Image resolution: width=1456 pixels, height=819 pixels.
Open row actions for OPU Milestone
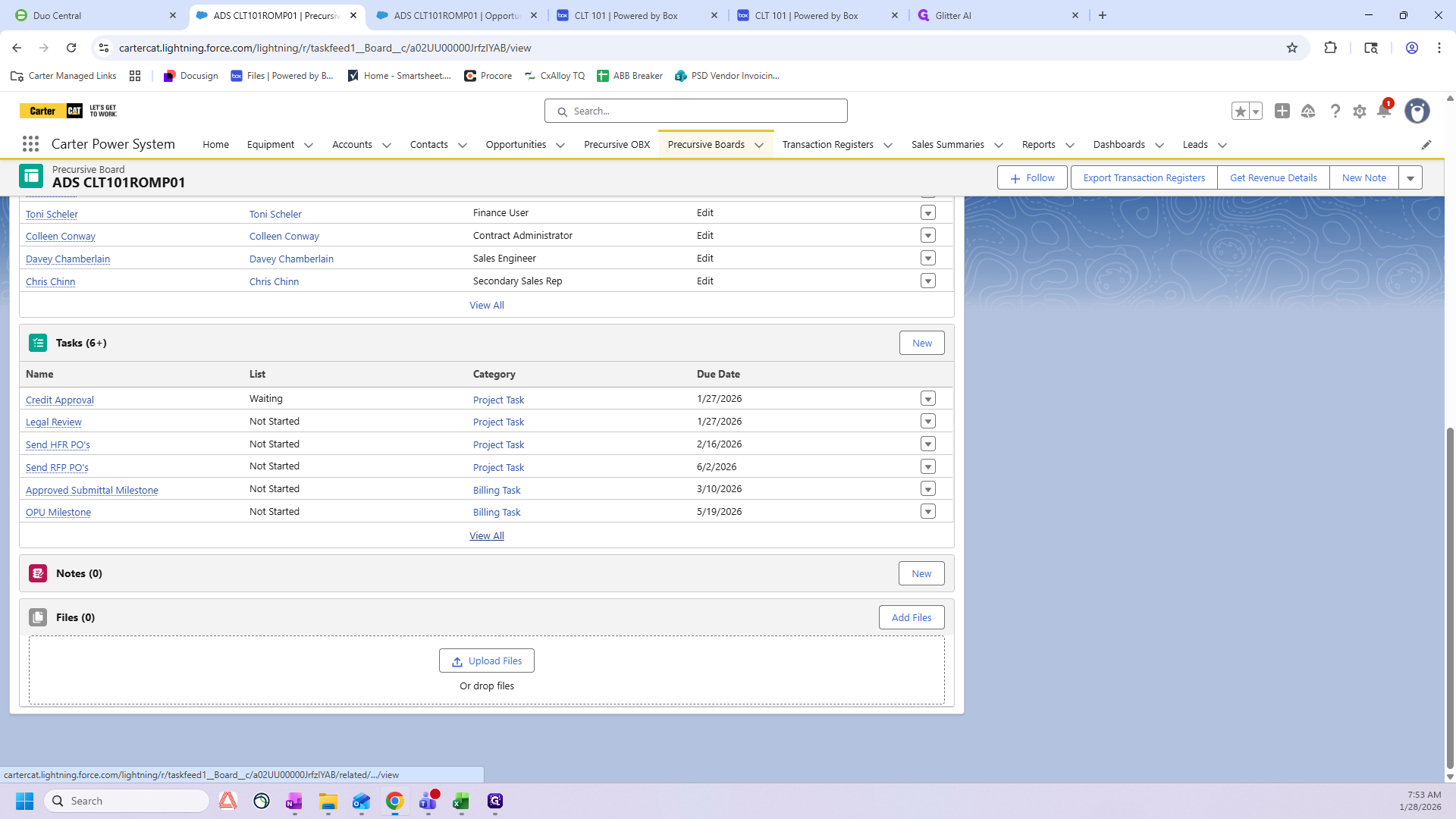point(927,512)
